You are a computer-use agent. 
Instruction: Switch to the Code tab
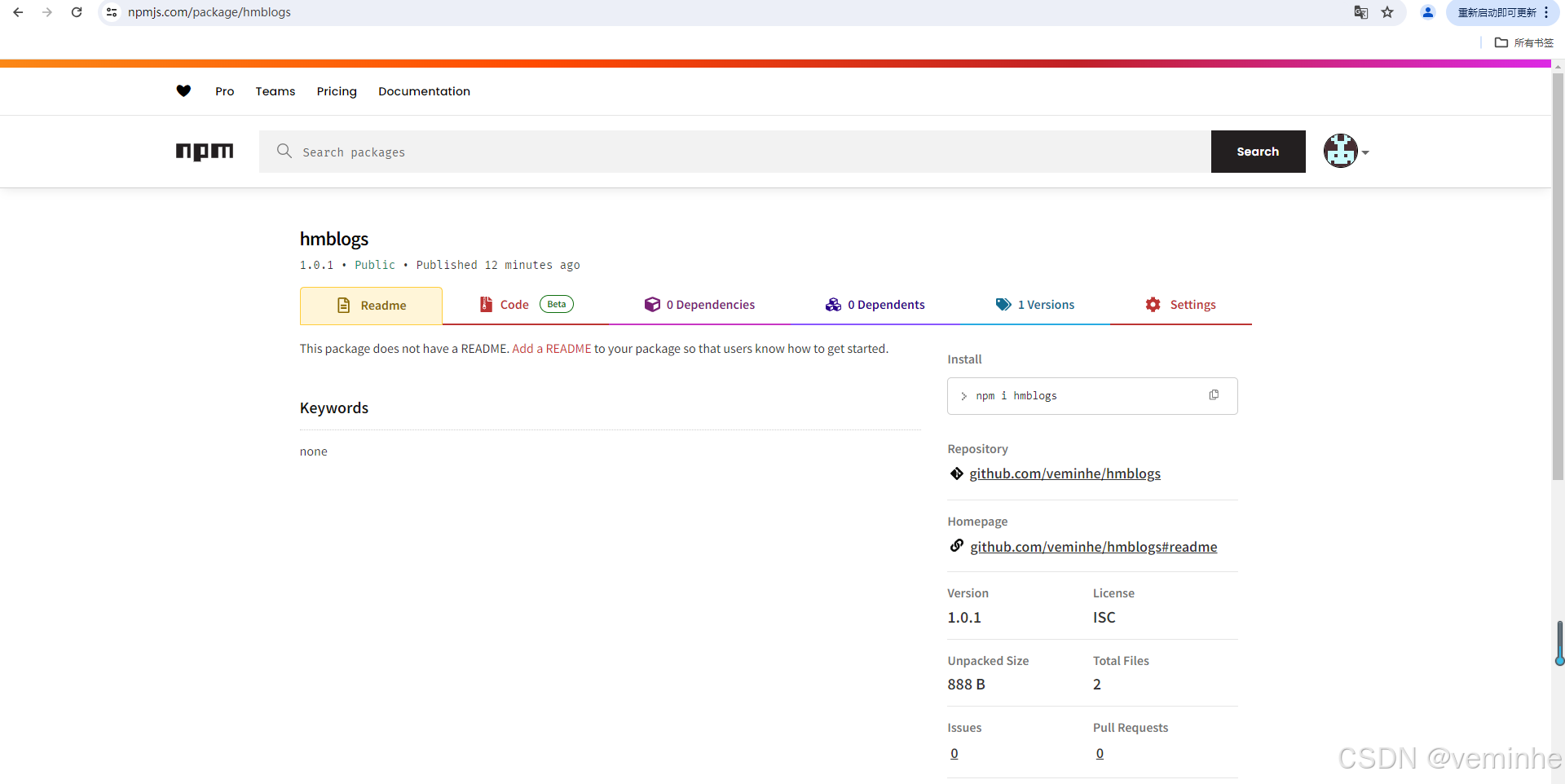[527, 305]
